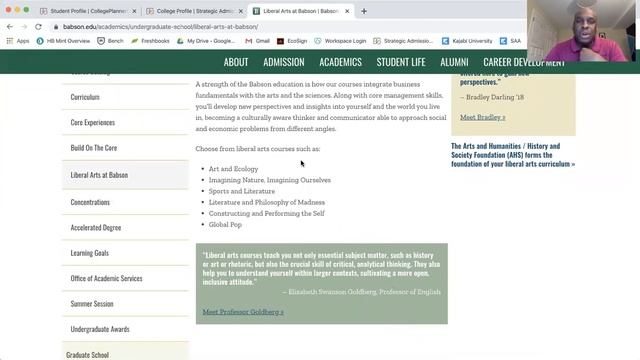Go to Core Experiences in the sidebar
The width and height of the screenshot is (640, 360).
(x=93, y=122)
